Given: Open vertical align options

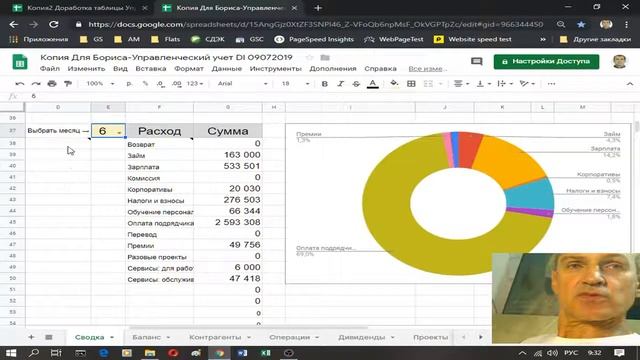Looking at the screenshot, I should pos(483,84).
